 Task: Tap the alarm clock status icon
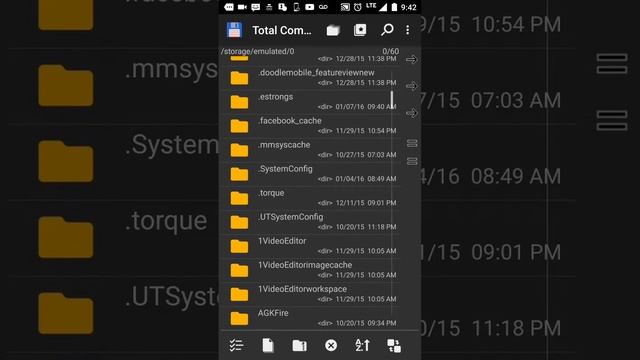click(x=358, y=7)
